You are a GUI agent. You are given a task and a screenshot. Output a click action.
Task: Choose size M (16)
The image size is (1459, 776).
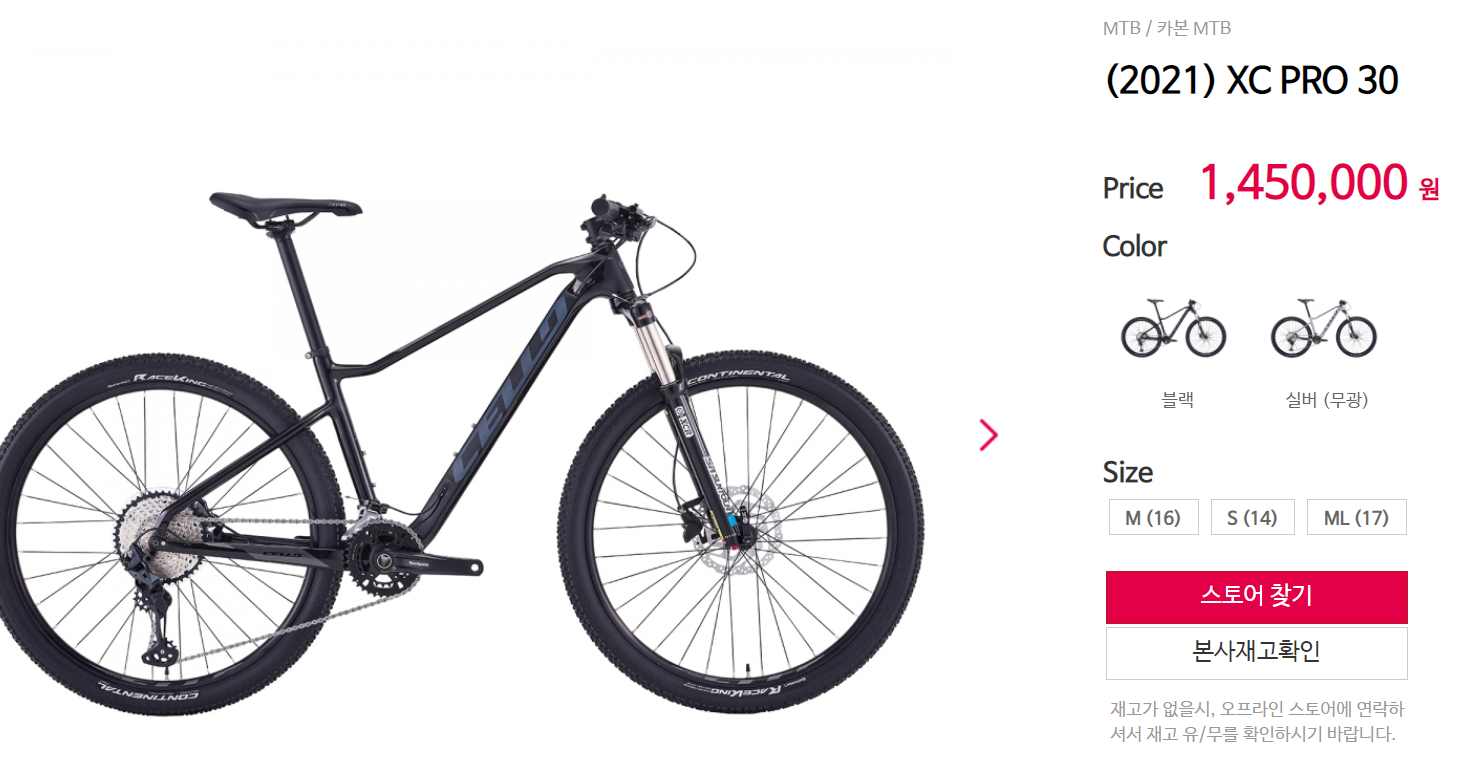1153,518
